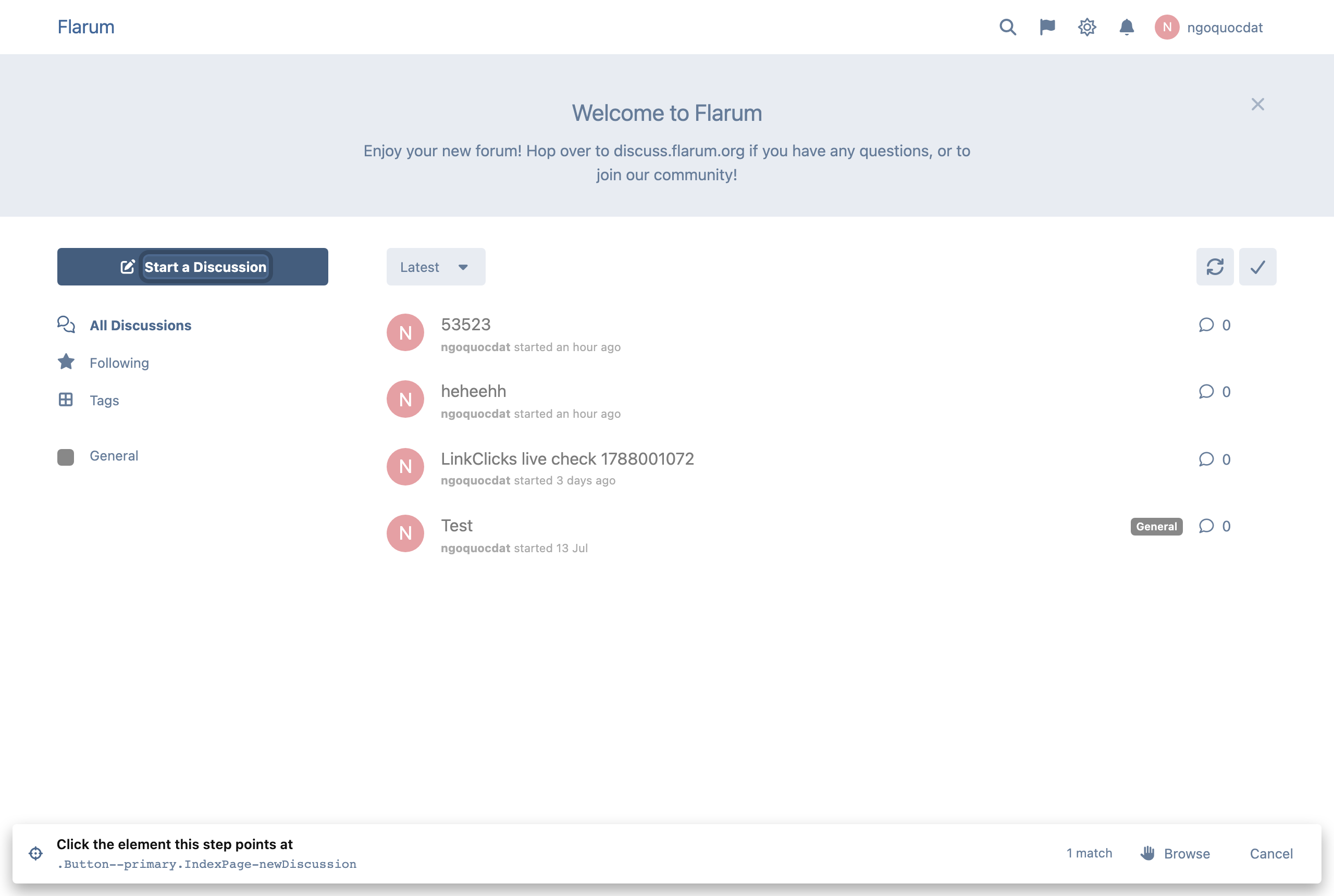The width and height of the screenshot is (1334, 896).
Task: Click 'ngoquocdat started 13 Jul' text
Action: click(514, 548)
